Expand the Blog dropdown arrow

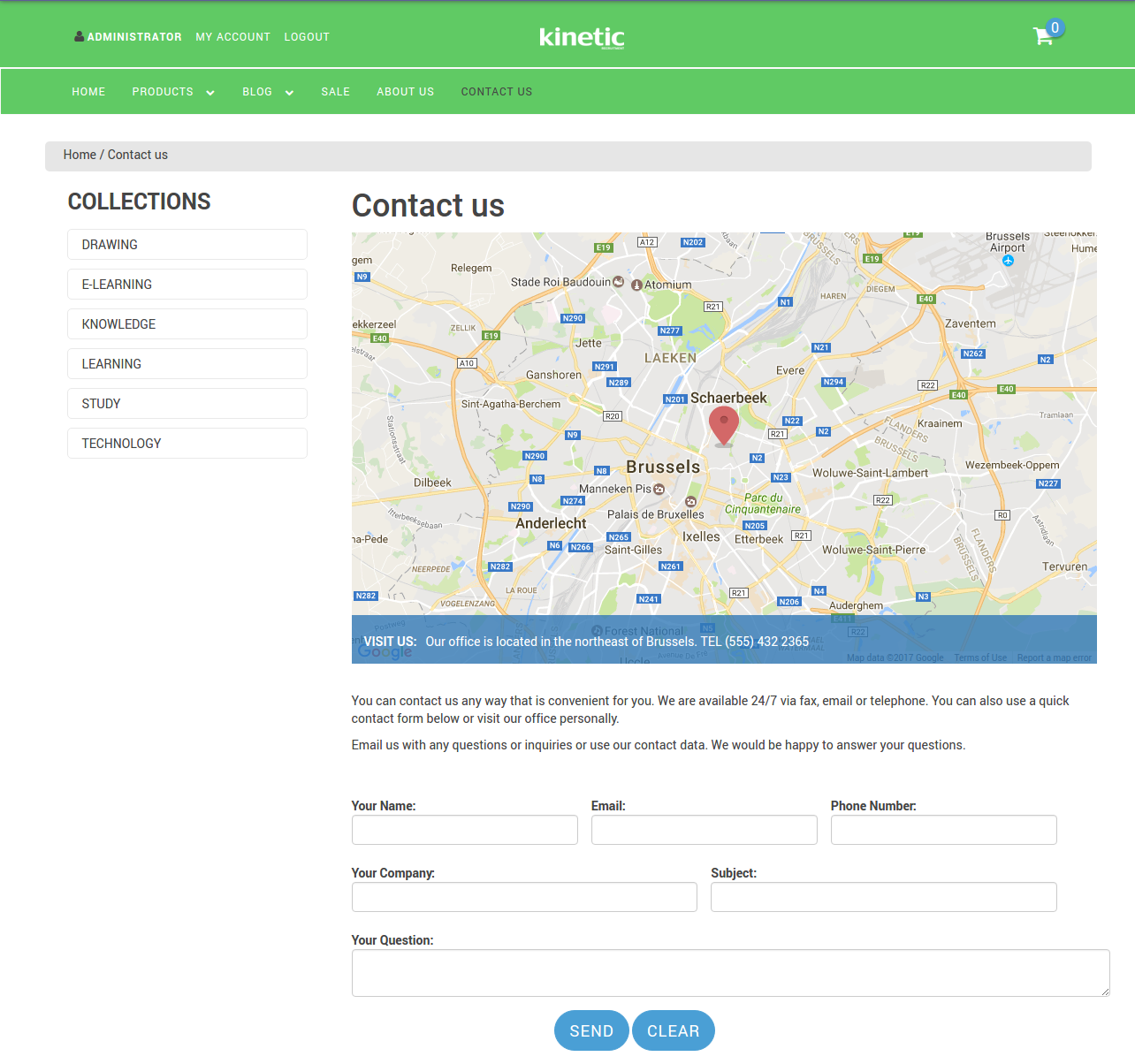(x=289, y=93)
